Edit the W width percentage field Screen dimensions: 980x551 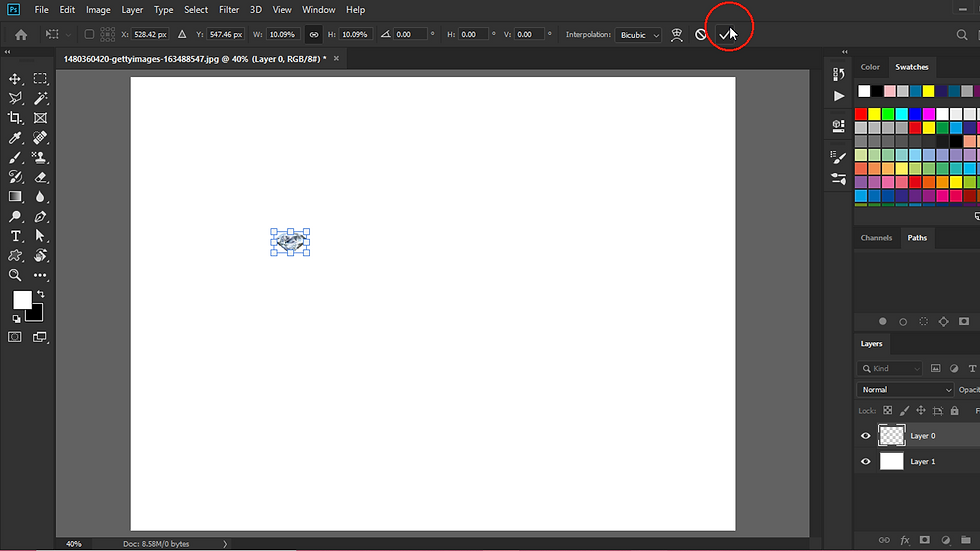click(x=282, y=34)
